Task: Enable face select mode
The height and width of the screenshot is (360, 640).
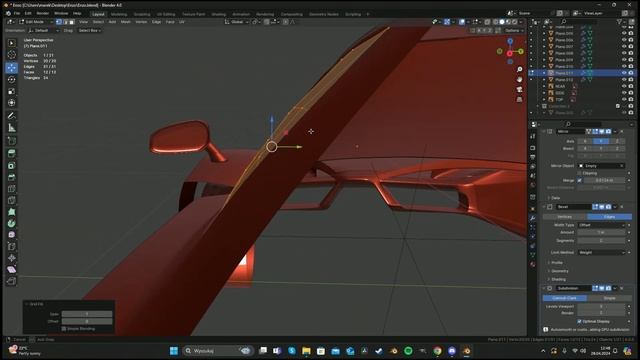Action: tap(71, 22)
